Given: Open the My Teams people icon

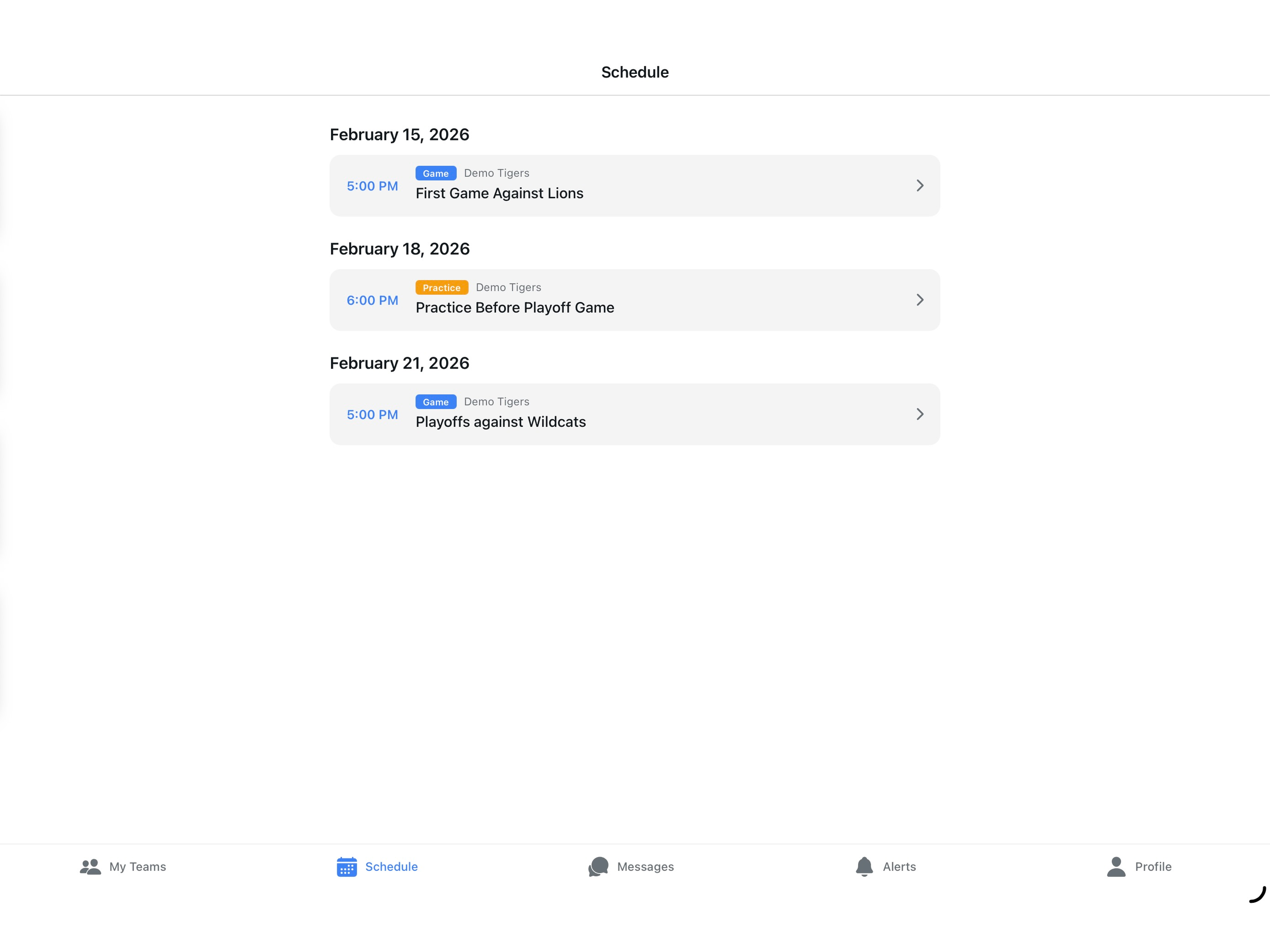Looking at the screenshot, I should [90, 866].
